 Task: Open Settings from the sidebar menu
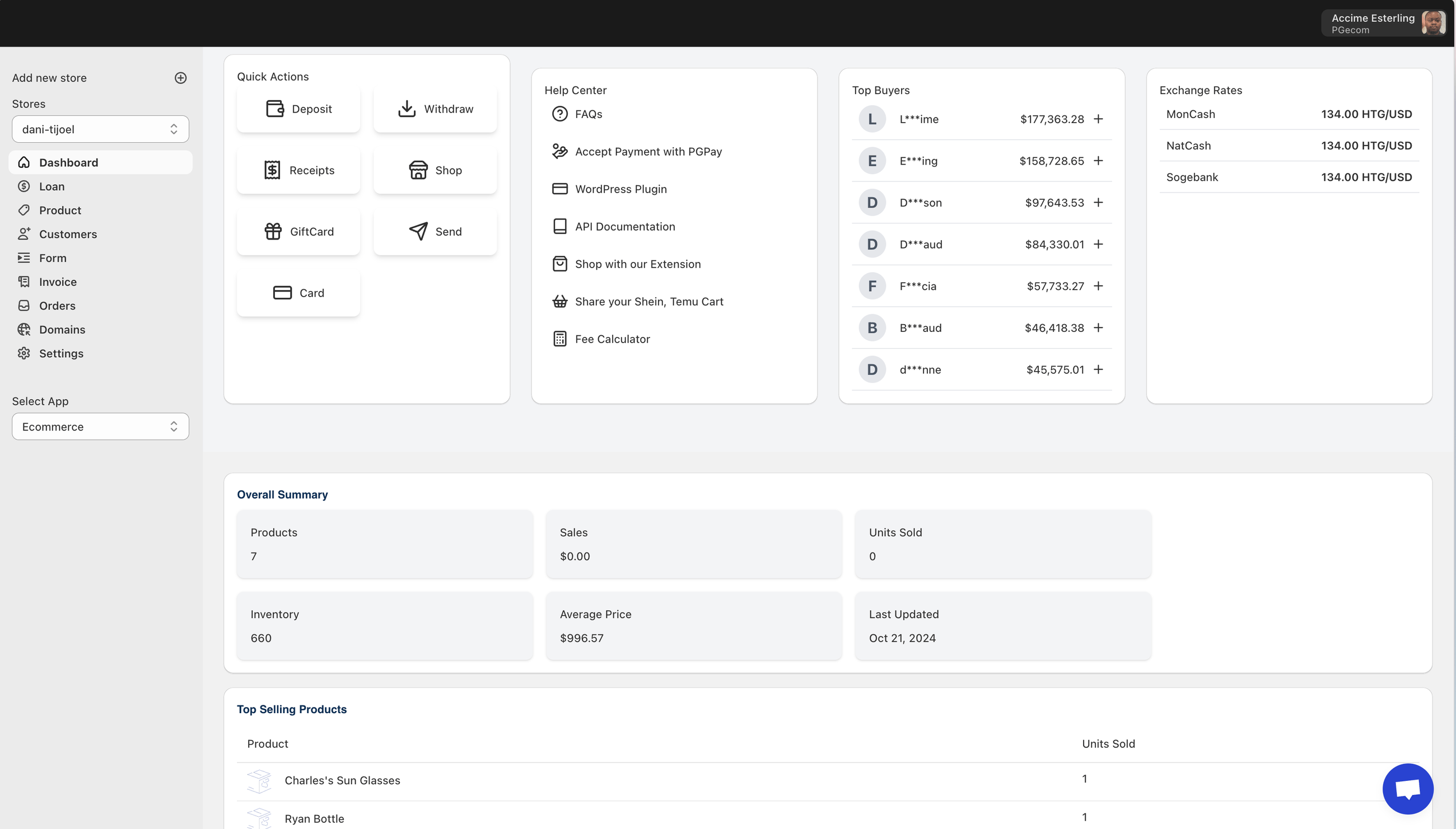click(x=61, y=354)
